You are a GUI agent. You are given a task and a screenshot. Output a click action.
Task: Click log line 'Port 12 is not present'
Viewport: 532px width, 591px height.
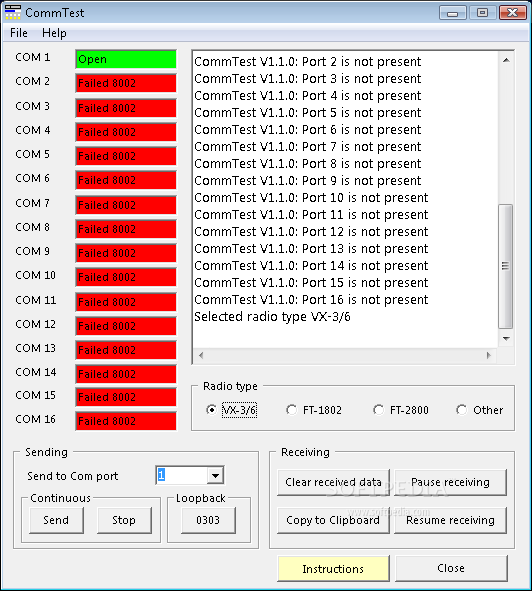[x=311, y=231]
